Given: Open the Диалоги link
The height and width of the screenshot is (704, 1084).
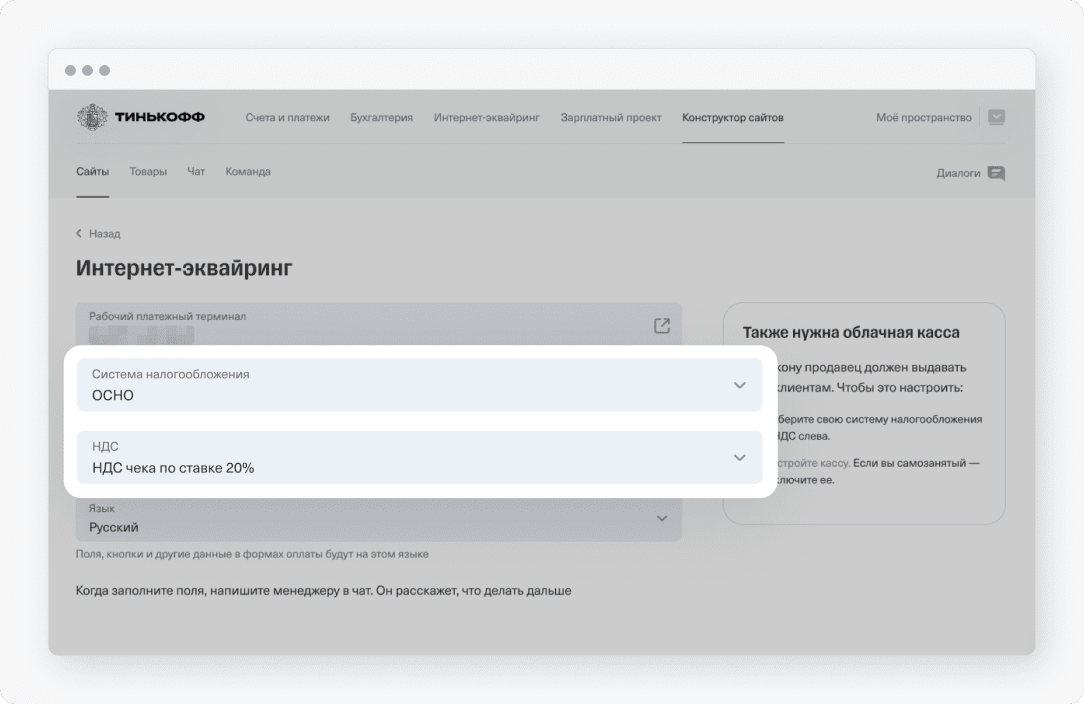Looking at the screenshot, I should pos(958,173).
